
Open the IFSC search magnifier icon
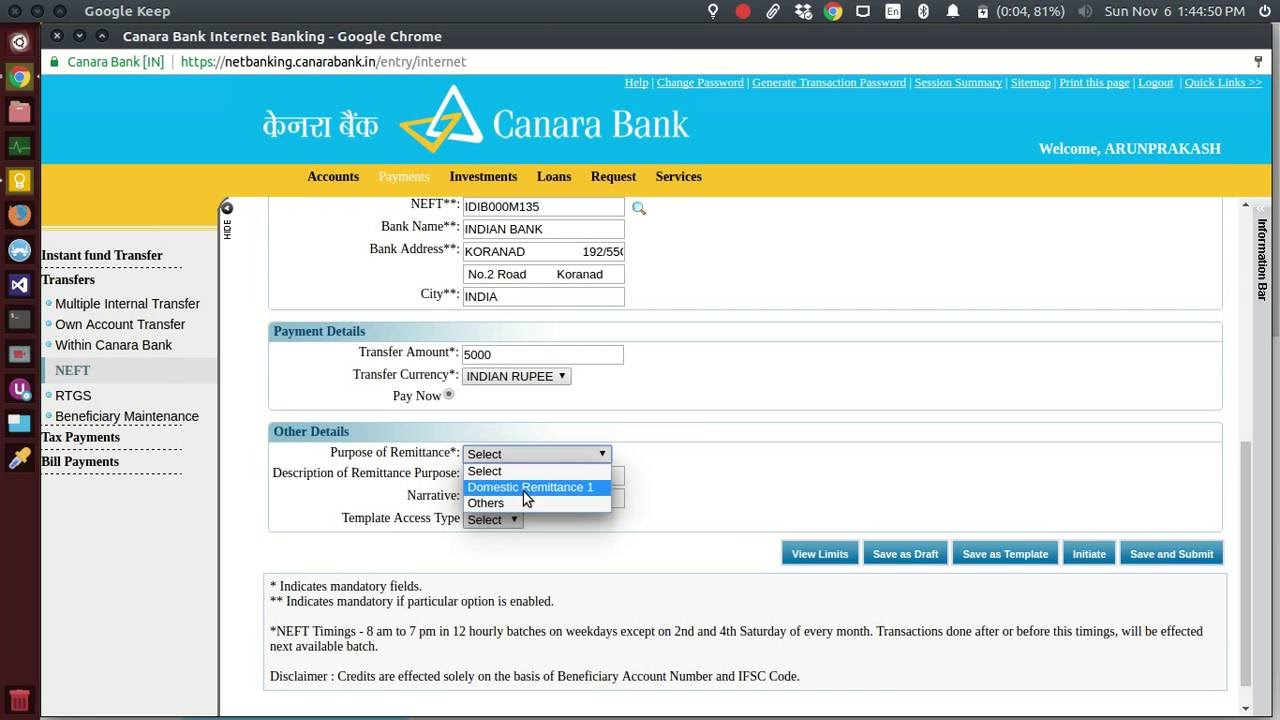pos(639,208)
